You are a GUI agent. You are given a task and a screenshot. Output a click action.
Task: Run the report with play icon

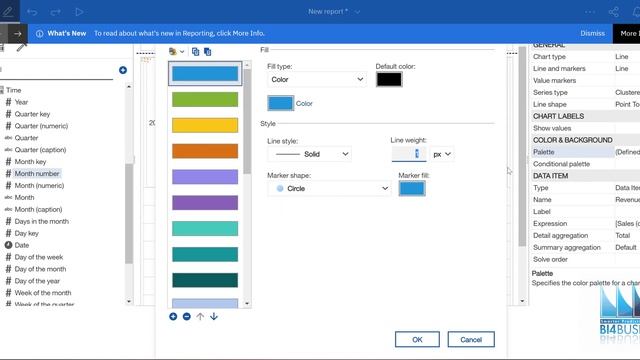tap(79, 12)
